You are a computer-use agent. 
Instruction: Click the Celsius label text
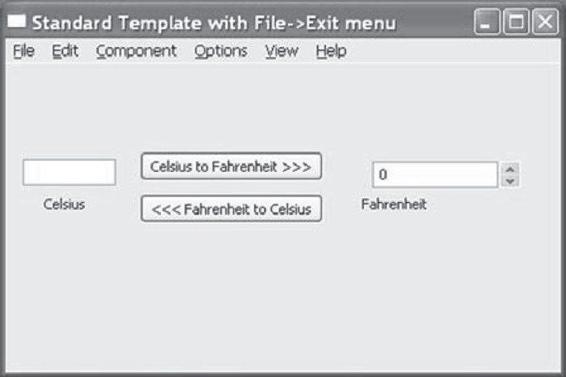pyautogui.click(x=64, y=204)
